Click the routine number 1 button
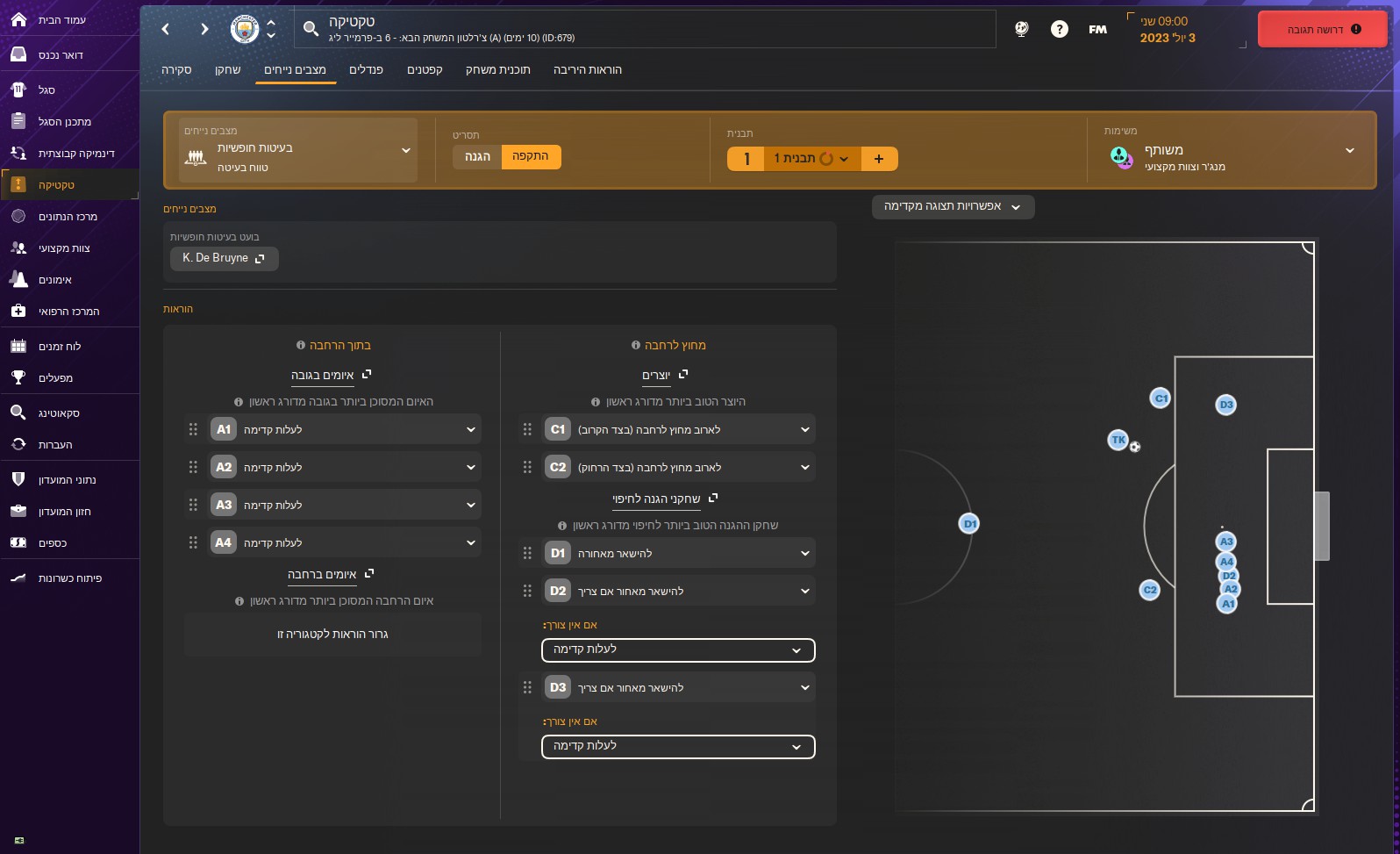 point(746,159)
